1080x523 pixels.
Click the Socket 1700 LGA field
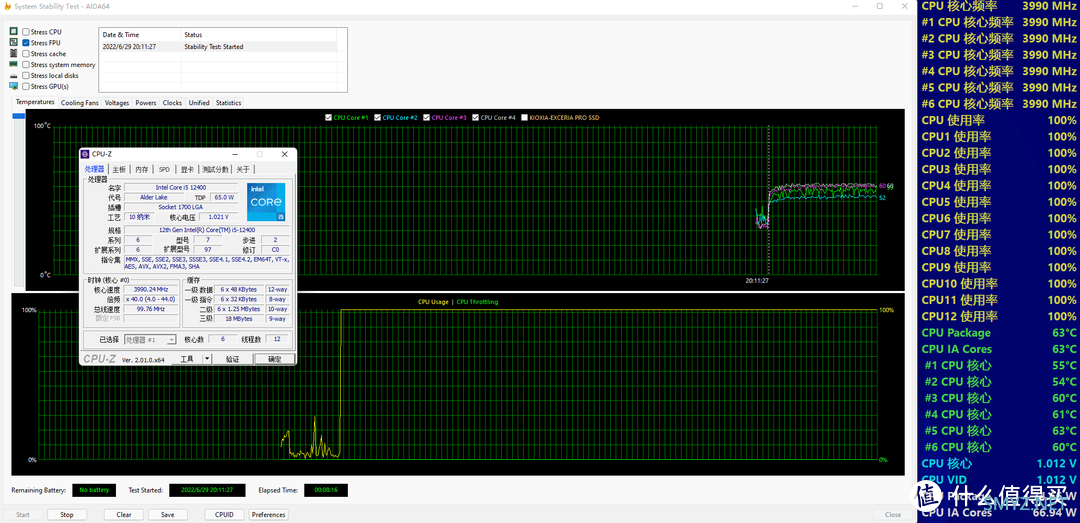coord(181,207)
